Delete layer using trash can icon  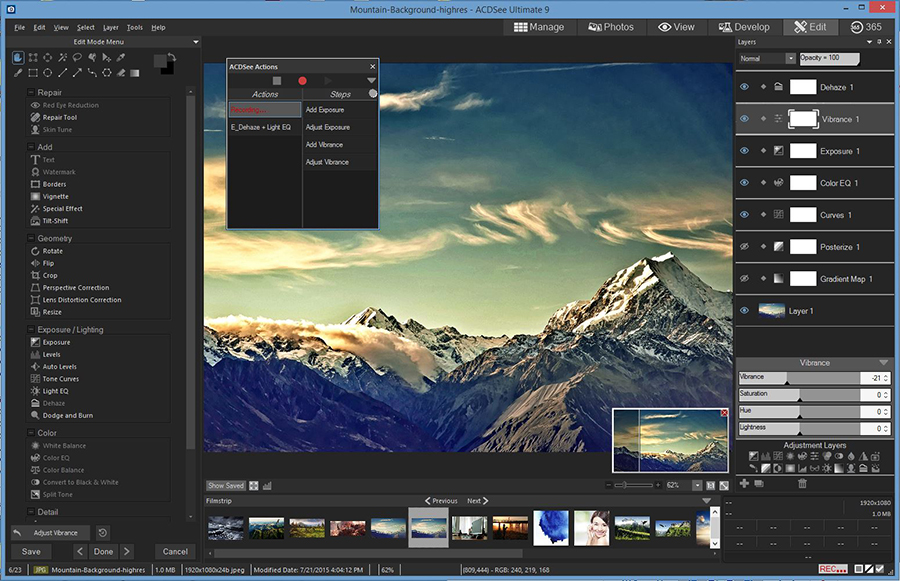[801, 484]
